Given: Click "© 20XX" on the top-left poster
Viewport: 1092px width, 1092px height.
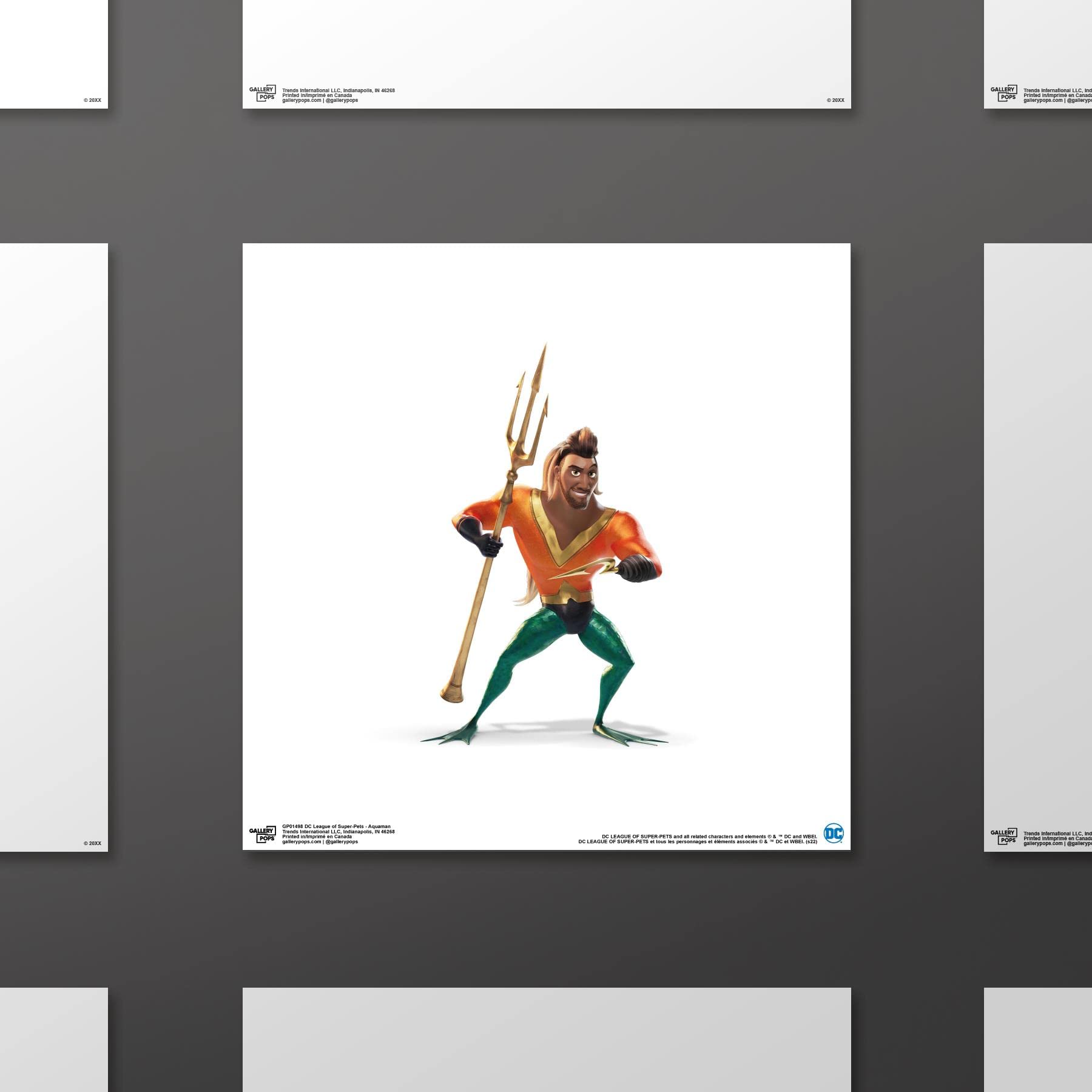Looking at the screenshot, I should point(92,100).
